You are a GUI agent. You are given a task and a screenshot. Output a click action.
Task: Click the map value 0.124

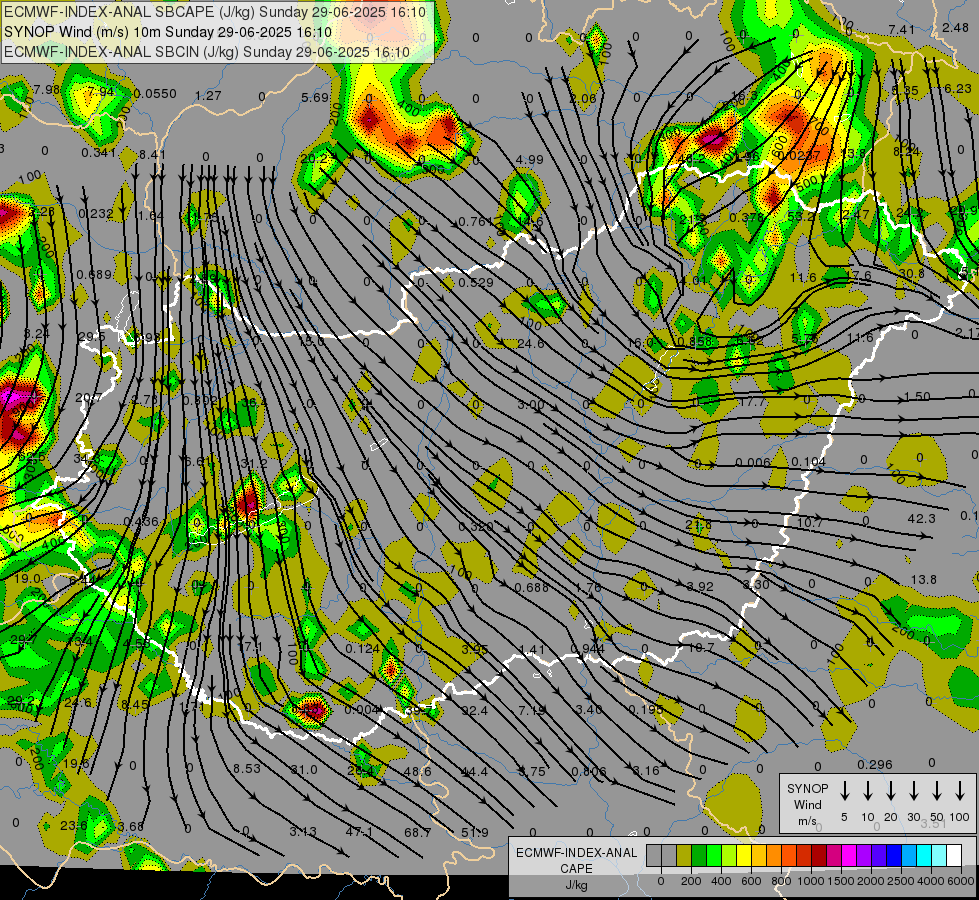click(x=363, y=649)
